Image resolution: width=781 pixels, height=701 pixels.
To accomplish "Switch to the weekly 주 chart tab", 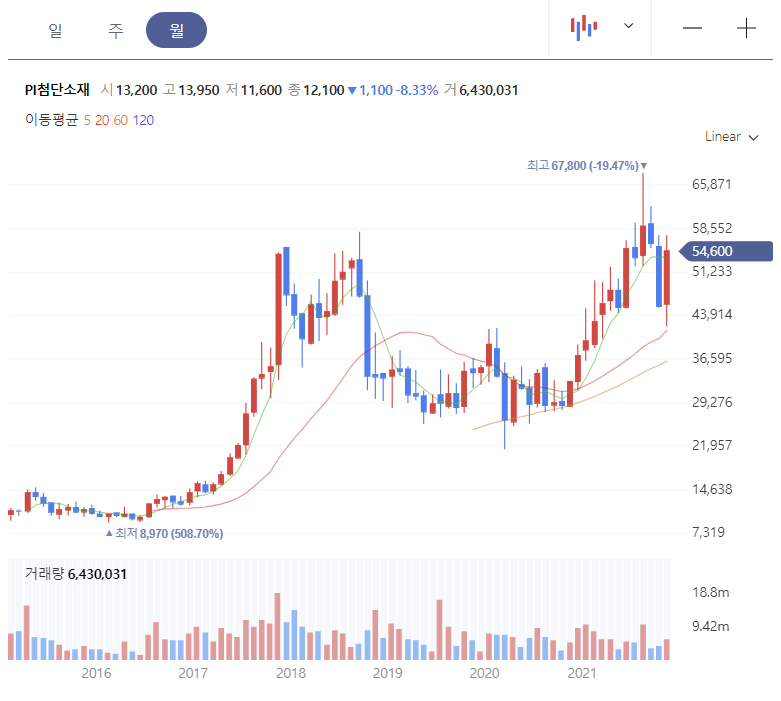I will [116, 30].
